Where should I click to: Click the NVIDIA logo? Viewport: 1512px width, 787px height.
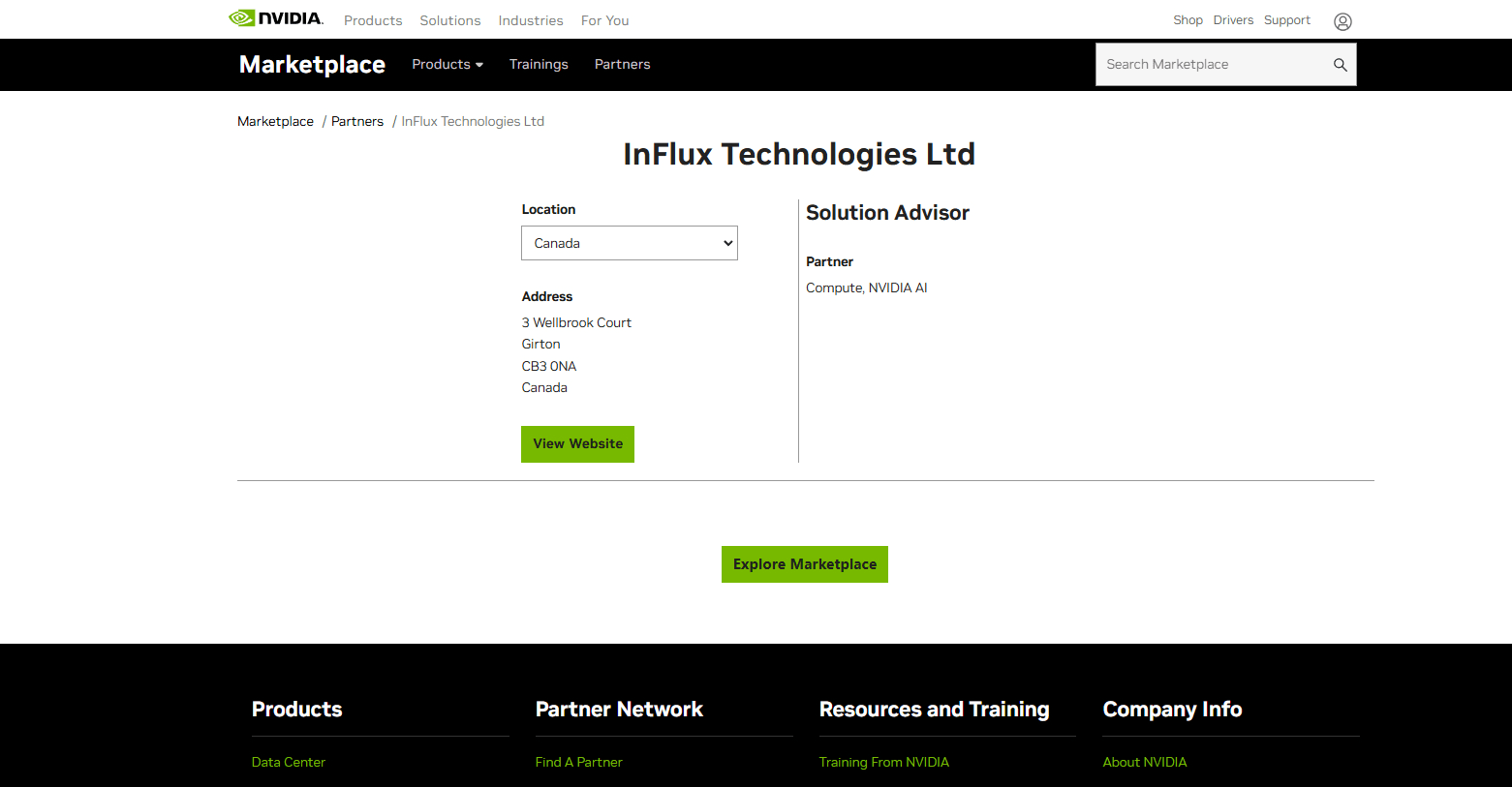(276, 18)
